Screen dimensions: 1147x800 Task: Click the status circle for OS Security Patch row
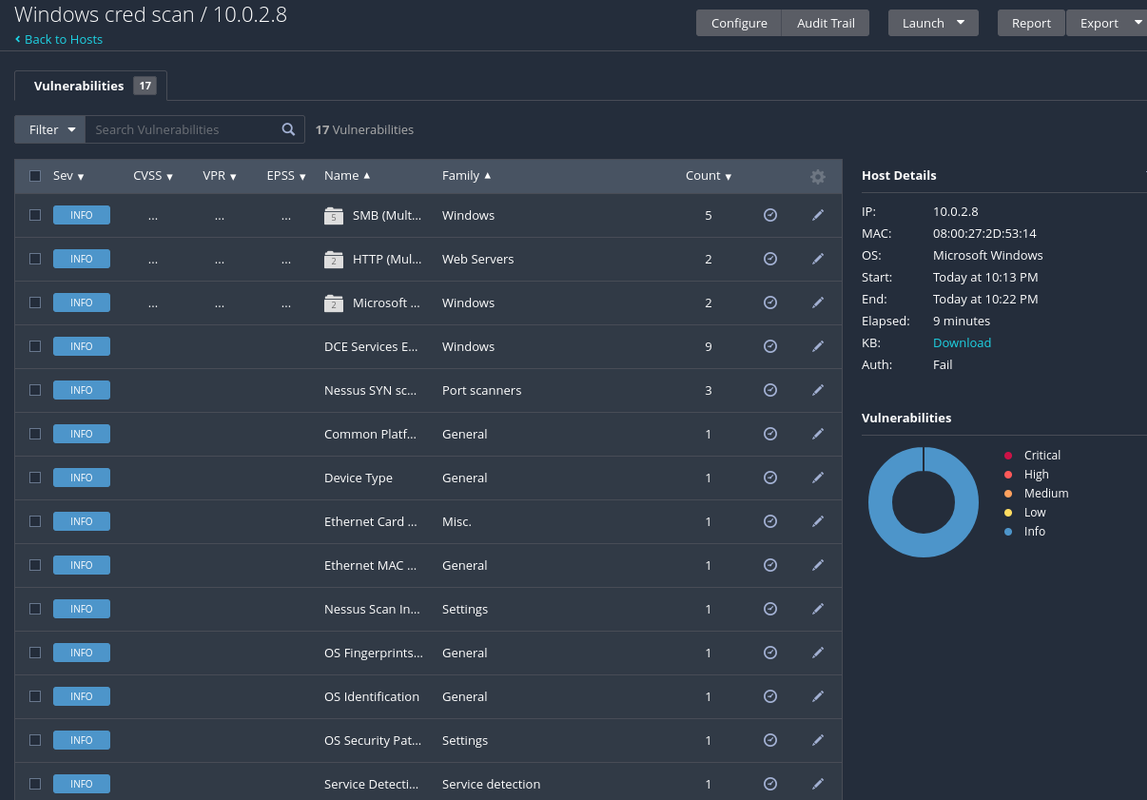click(770, 740)
